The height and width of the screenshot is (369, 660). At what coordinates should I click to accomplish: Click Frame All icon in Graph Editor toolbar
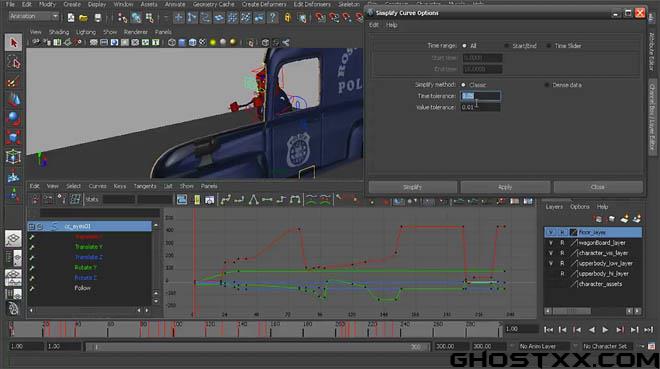tap(182, 199)
